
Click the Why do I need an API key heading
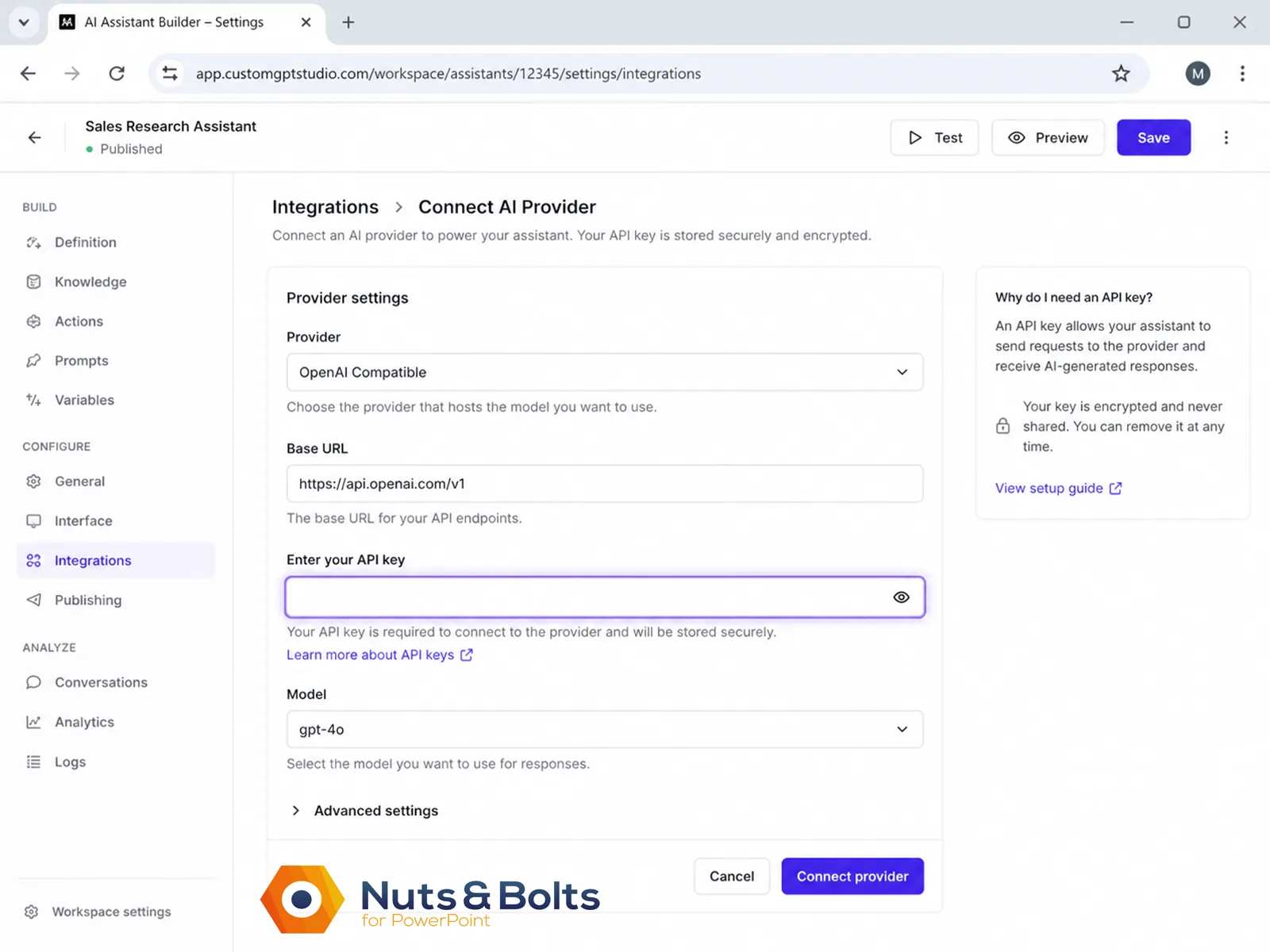1074,297
